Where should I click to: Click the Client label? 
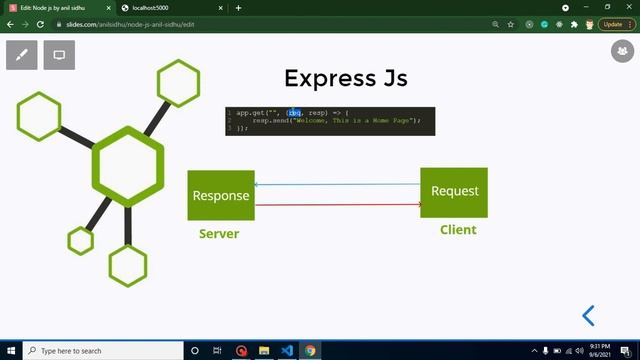(458, 230)
